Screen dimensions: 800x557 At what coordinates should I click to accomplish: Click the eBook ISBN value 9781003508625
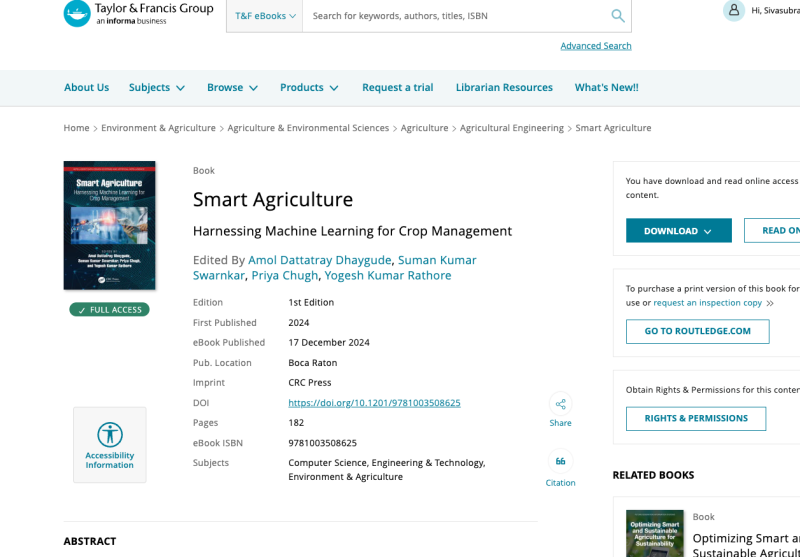pos(322,443)
